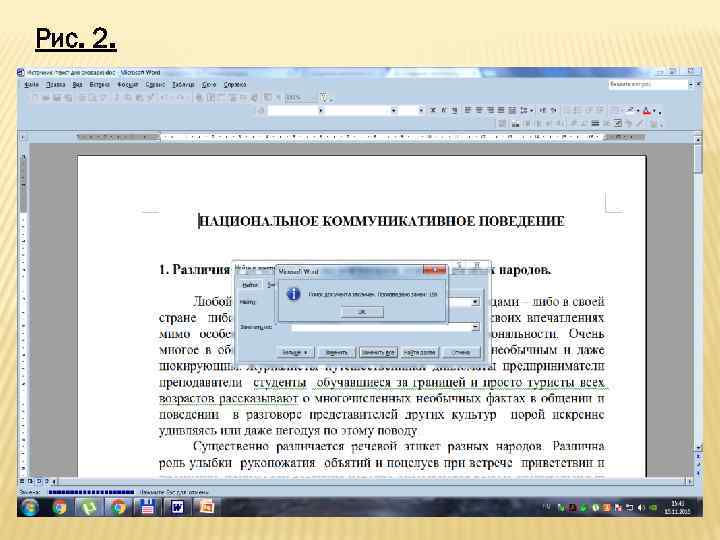Open the Table (Таблица) menu
Screen dimensions: 720x540
click(184, 84)
